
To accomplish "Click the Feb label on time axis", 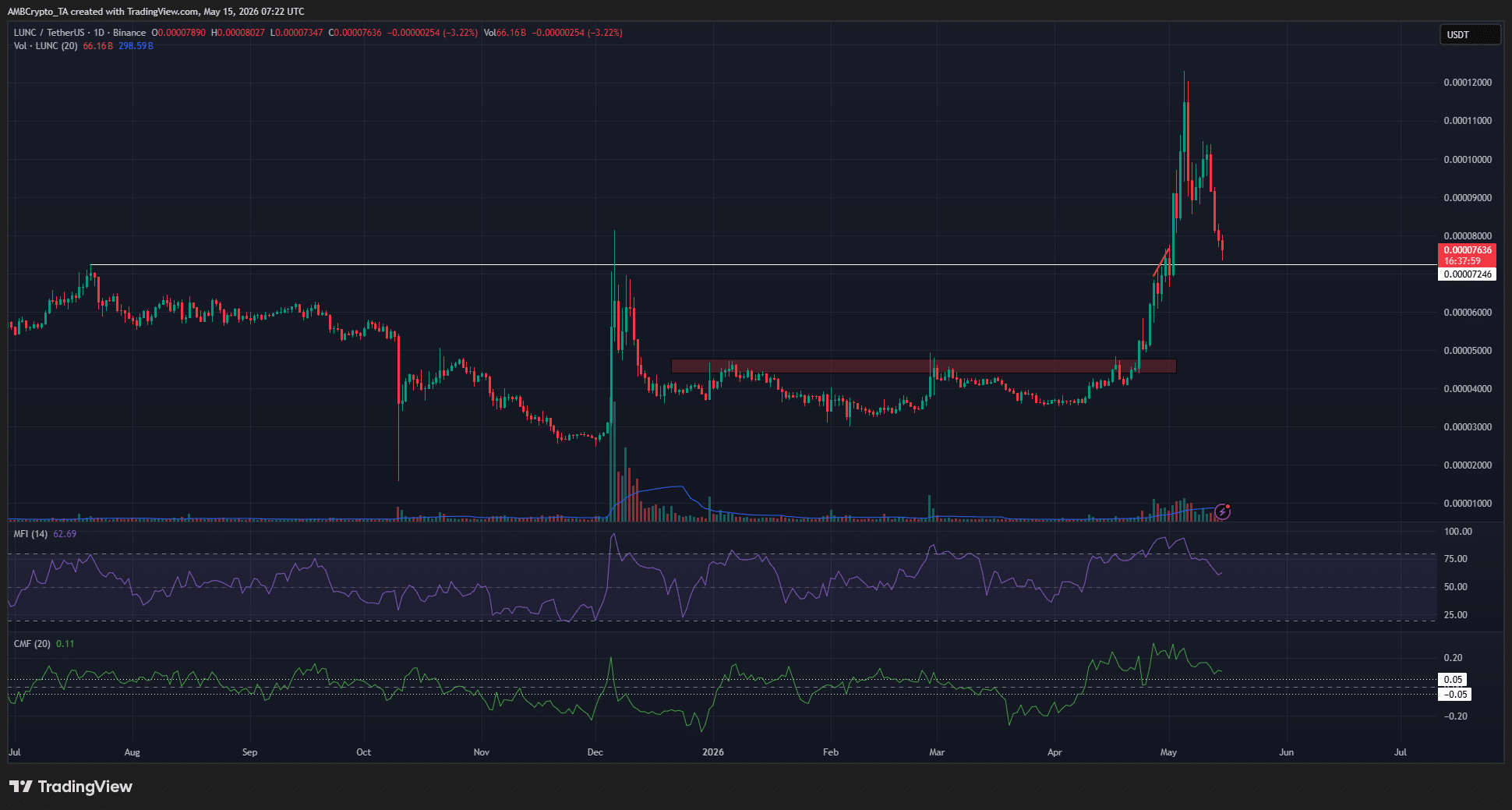I will pyautogui.click(x=831, y=752).
